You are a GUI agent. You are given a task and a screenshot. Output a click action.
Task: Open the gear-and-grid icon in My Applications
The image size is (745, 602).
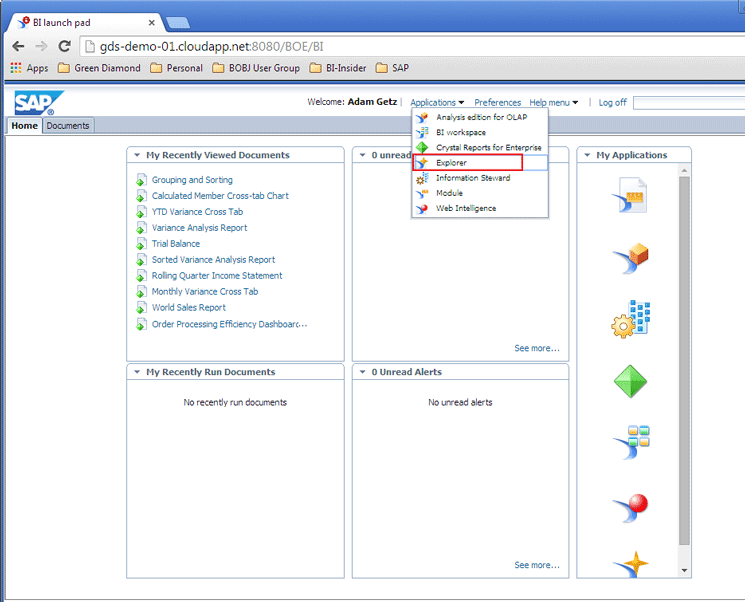click(630, 319)
